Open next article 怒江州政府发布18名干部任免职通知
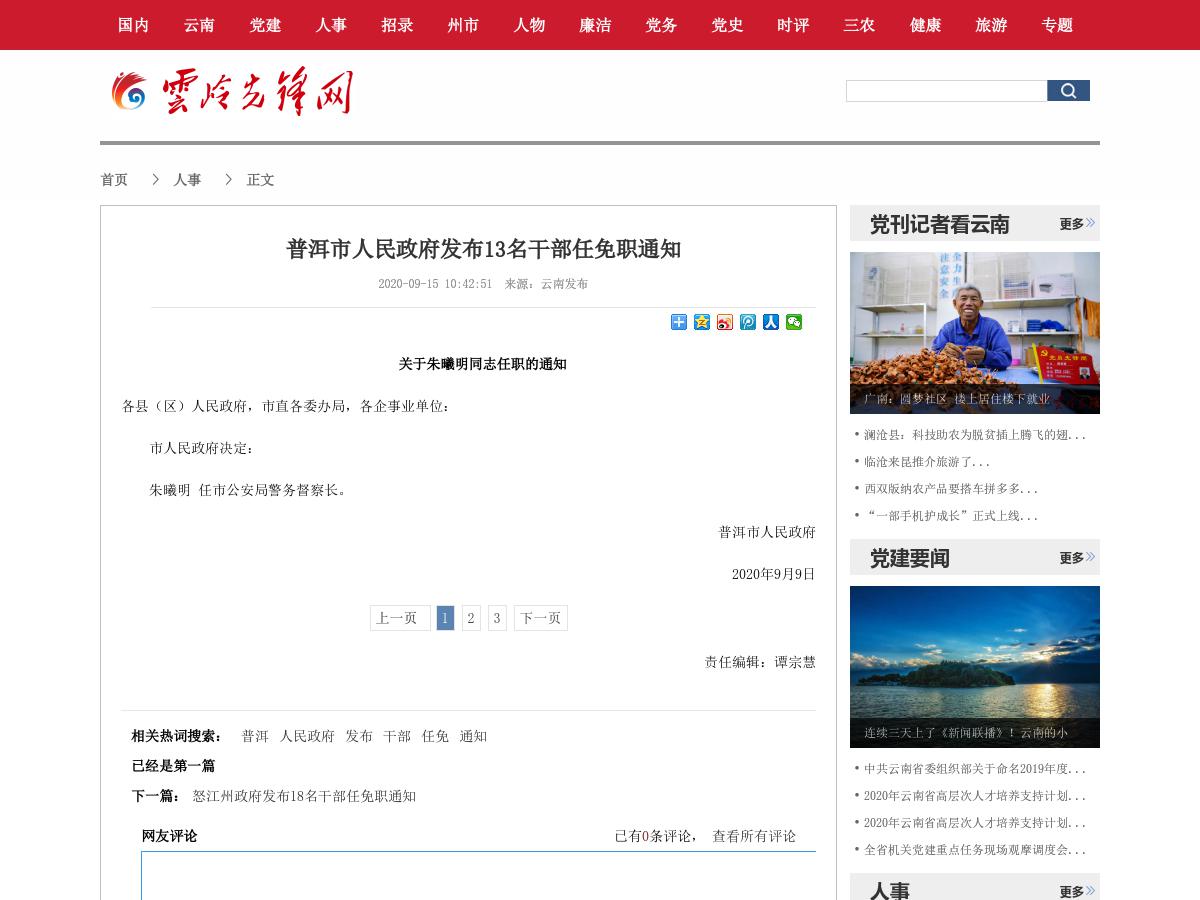Viewport: 1200px width, 900px height. (x=304, y=796)
